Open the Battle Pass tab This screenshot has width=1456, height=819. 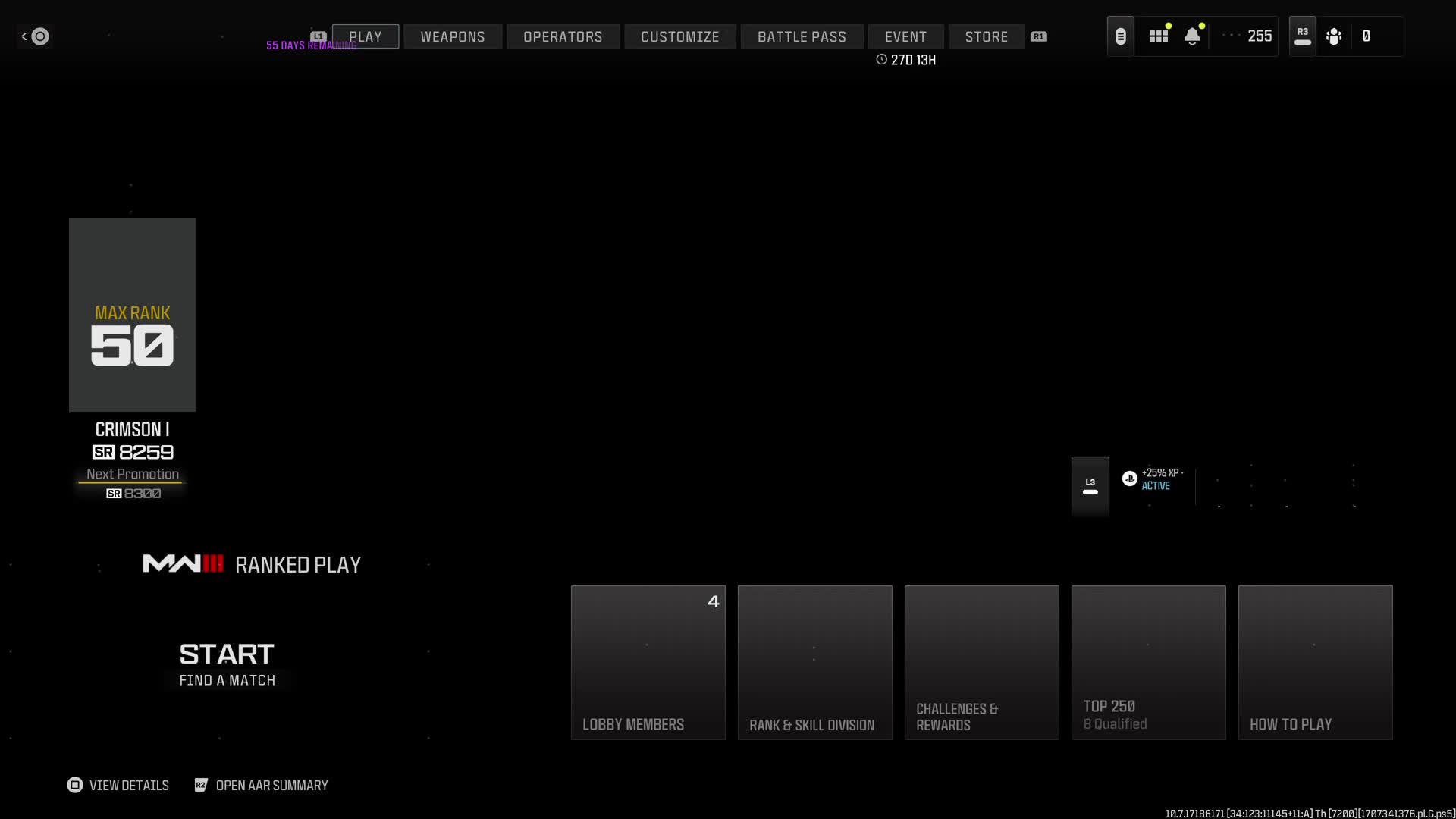[x=802, y=36]
